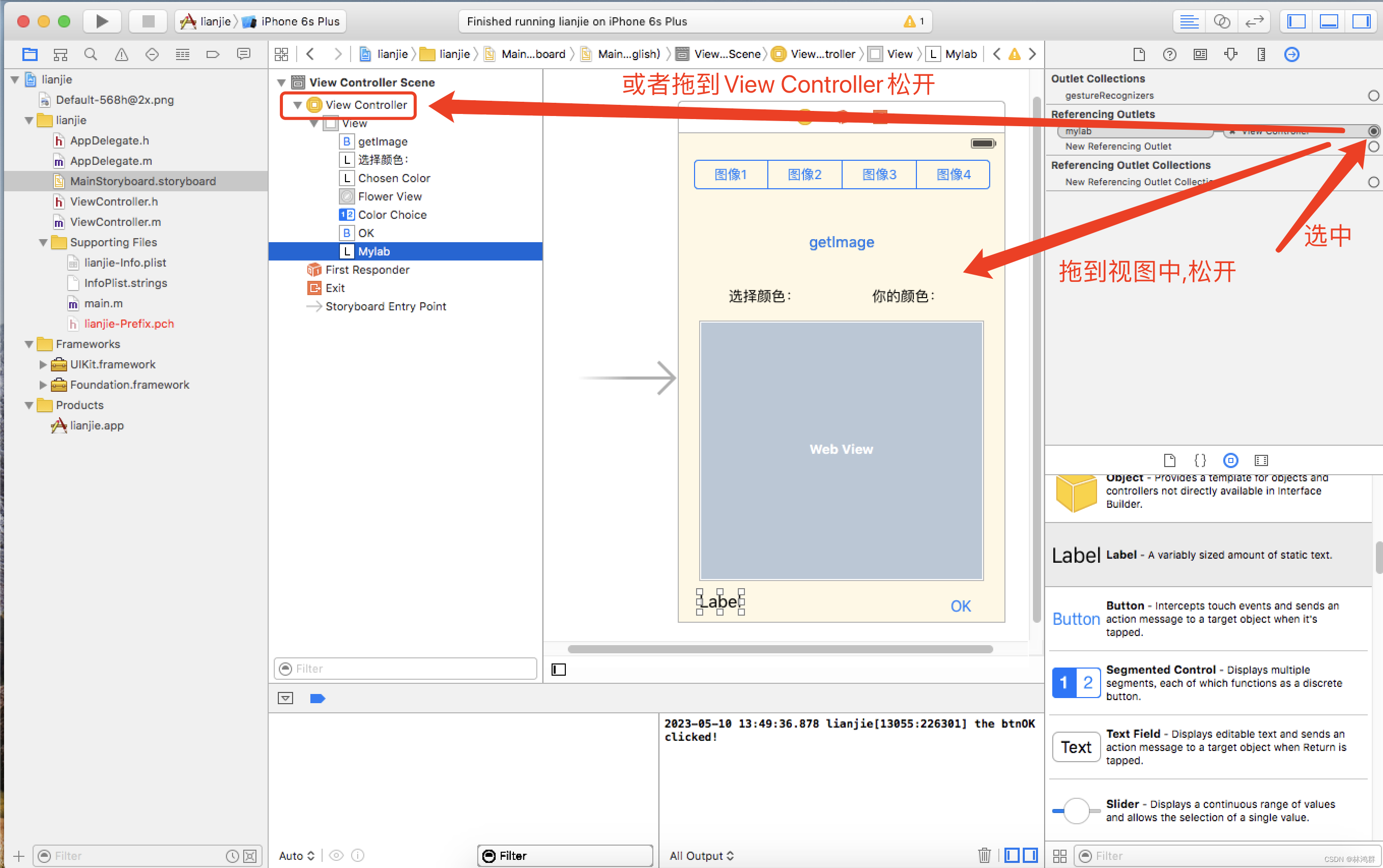Switch to the Assistant editor
The image size is (1383, 868).
tap(1222, 21)
